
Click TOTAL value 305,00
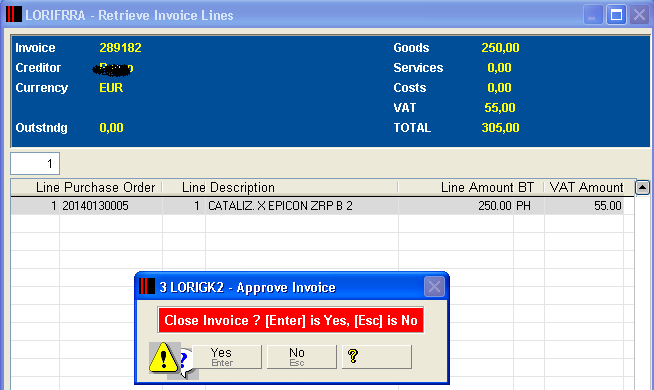coord(500,128)
